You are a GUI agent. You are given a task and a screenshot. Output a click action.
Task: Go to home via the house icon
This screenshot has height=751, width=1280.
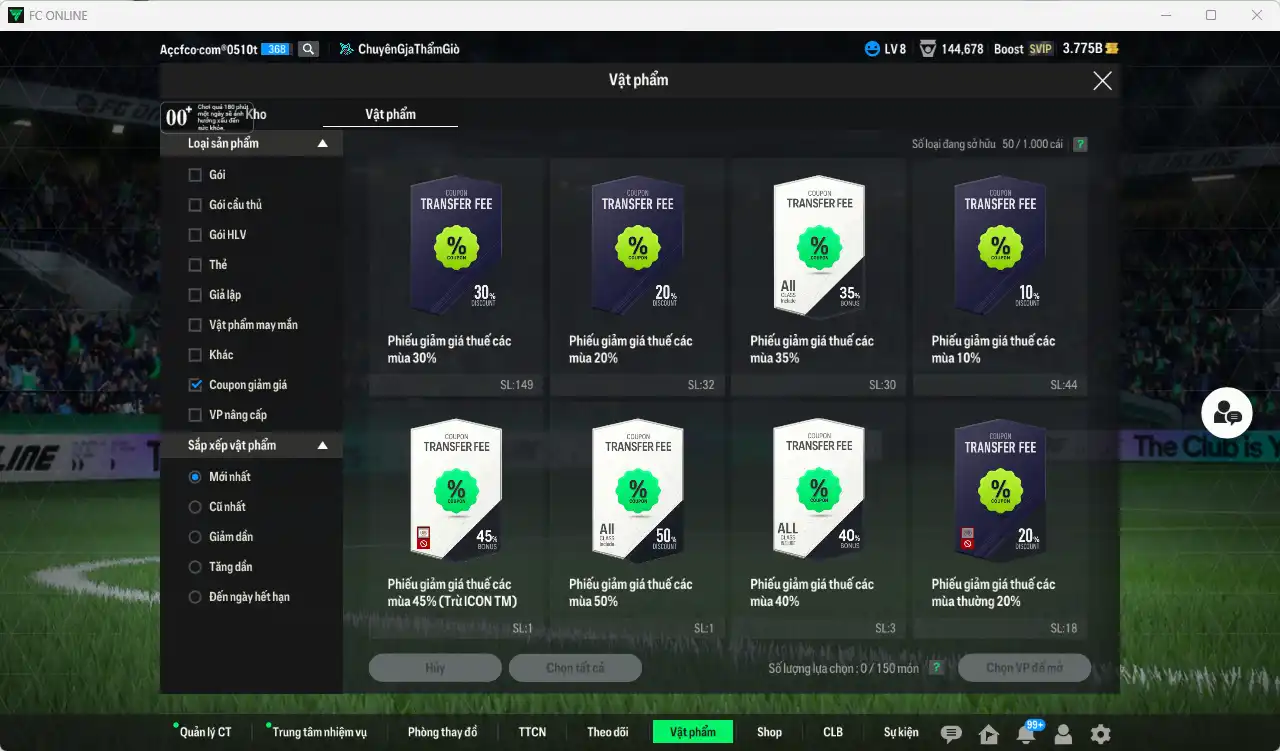coord(989,734)
